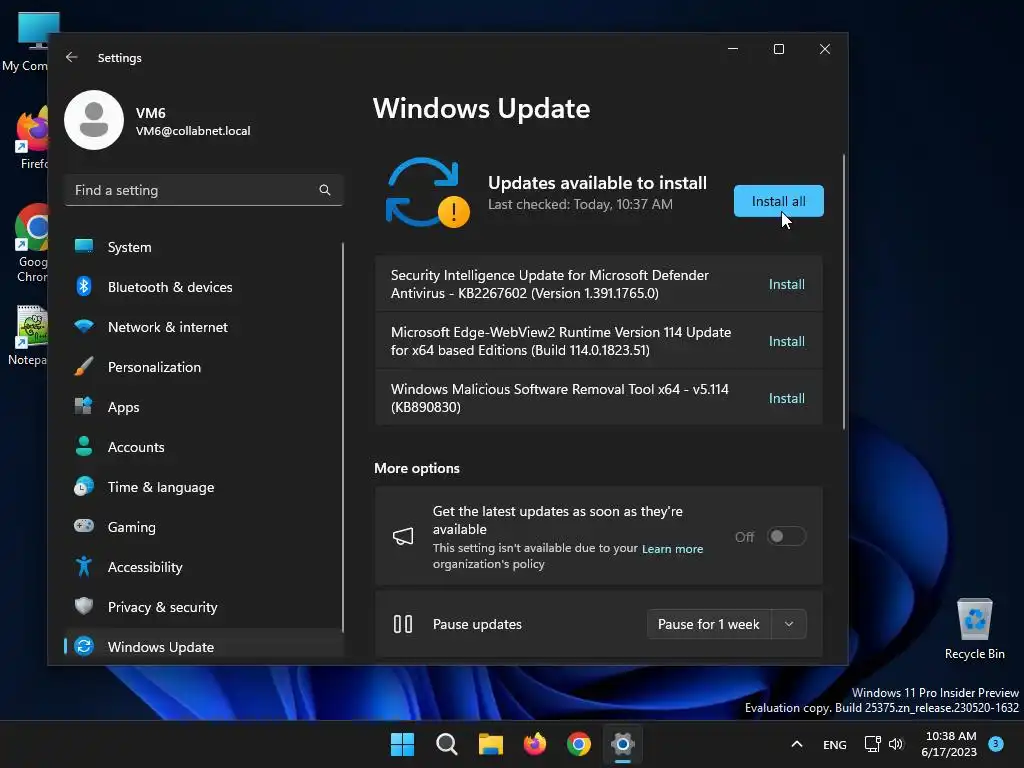Launch Firefox from the taskbar
This screenshot has width=1024, height=768.
click(x=535, y=744)
